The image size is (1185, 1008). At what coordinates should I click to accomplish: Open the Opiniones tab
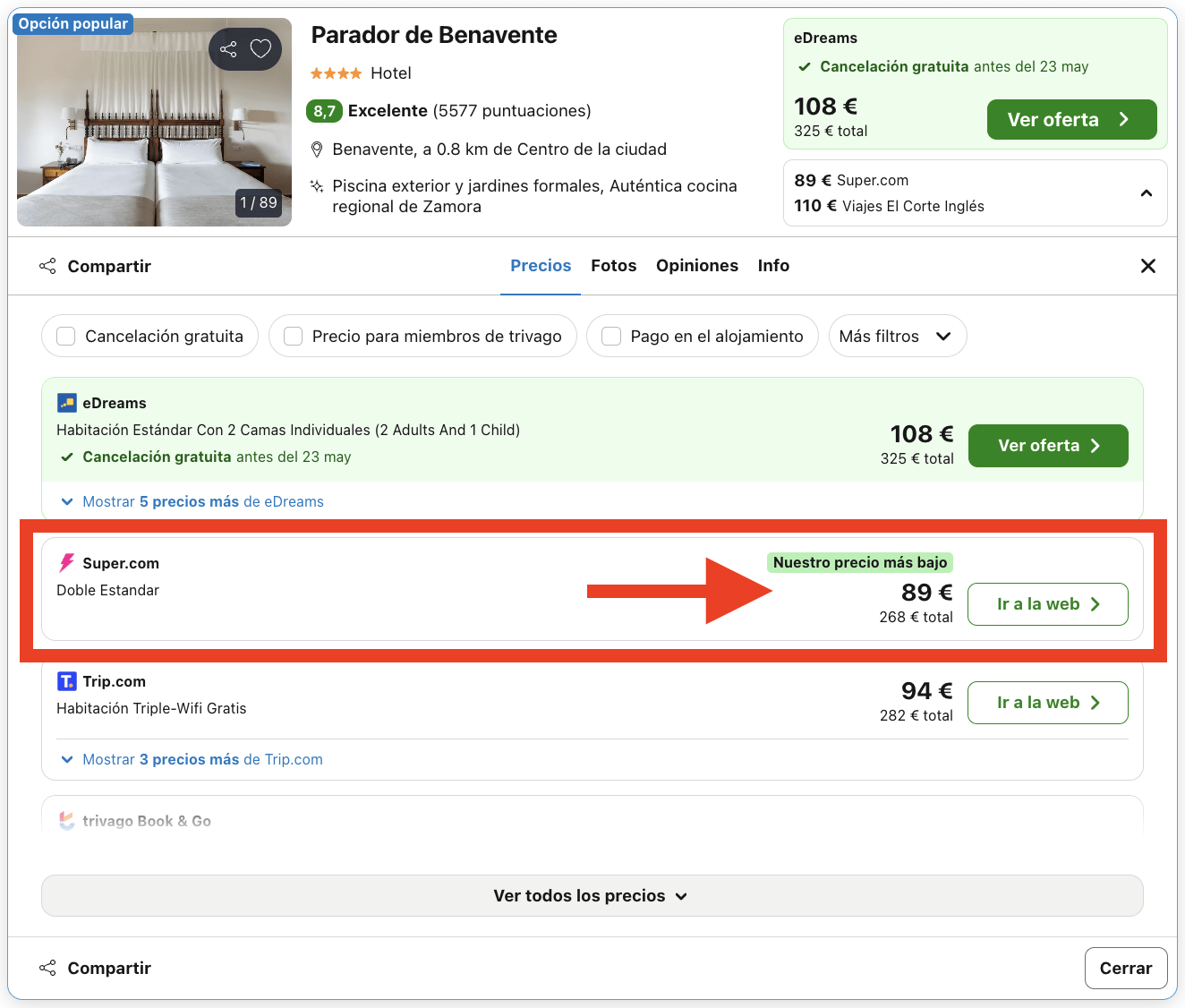(x=697, y=265)
